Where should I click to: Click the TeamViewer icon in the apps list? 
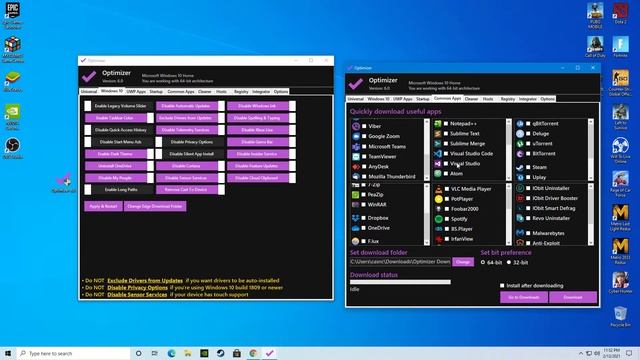click(x=356, y=157)
